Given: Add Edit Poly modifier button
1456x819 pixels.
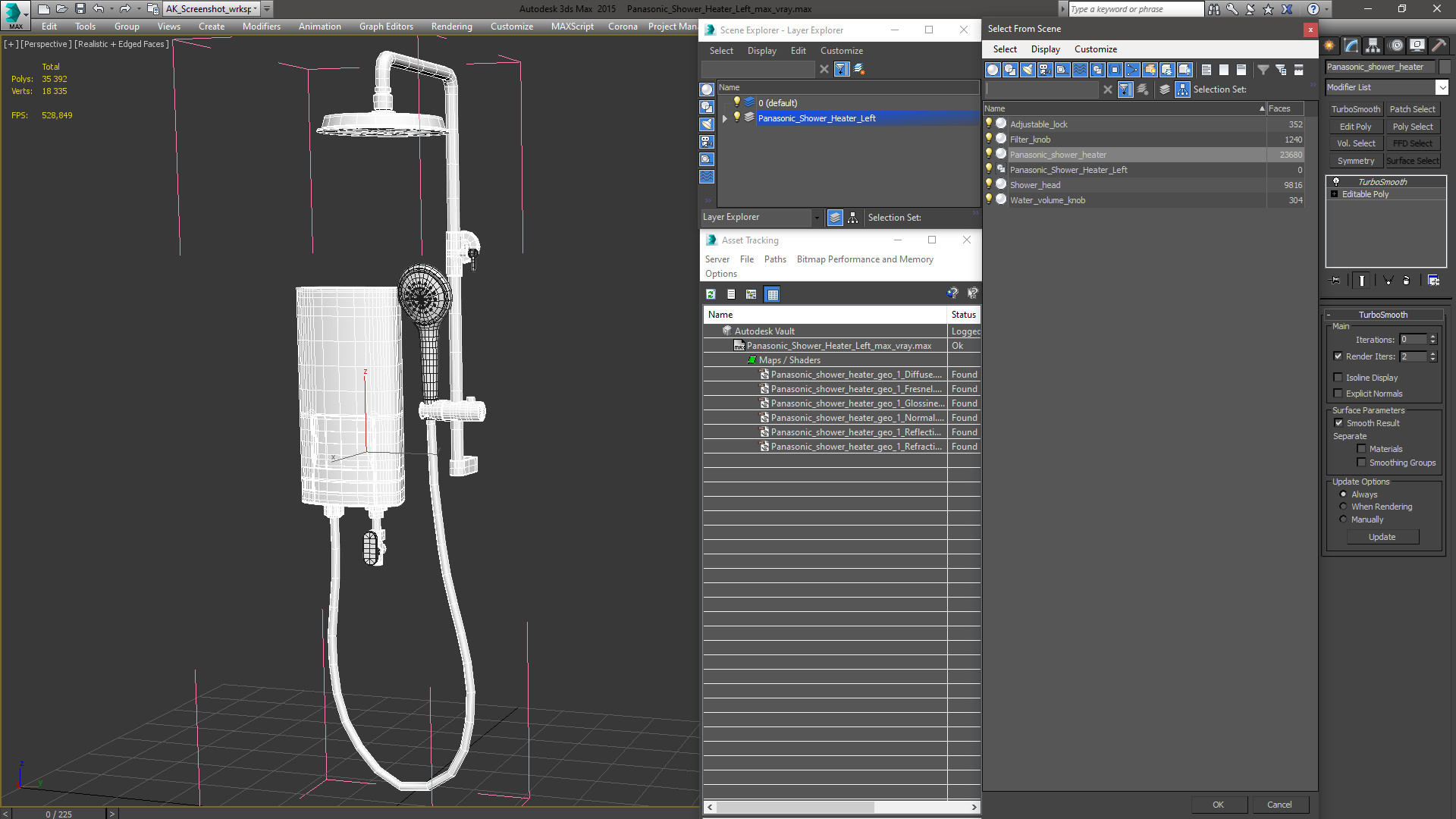Looking at the screenshot, I should 1355,127.
